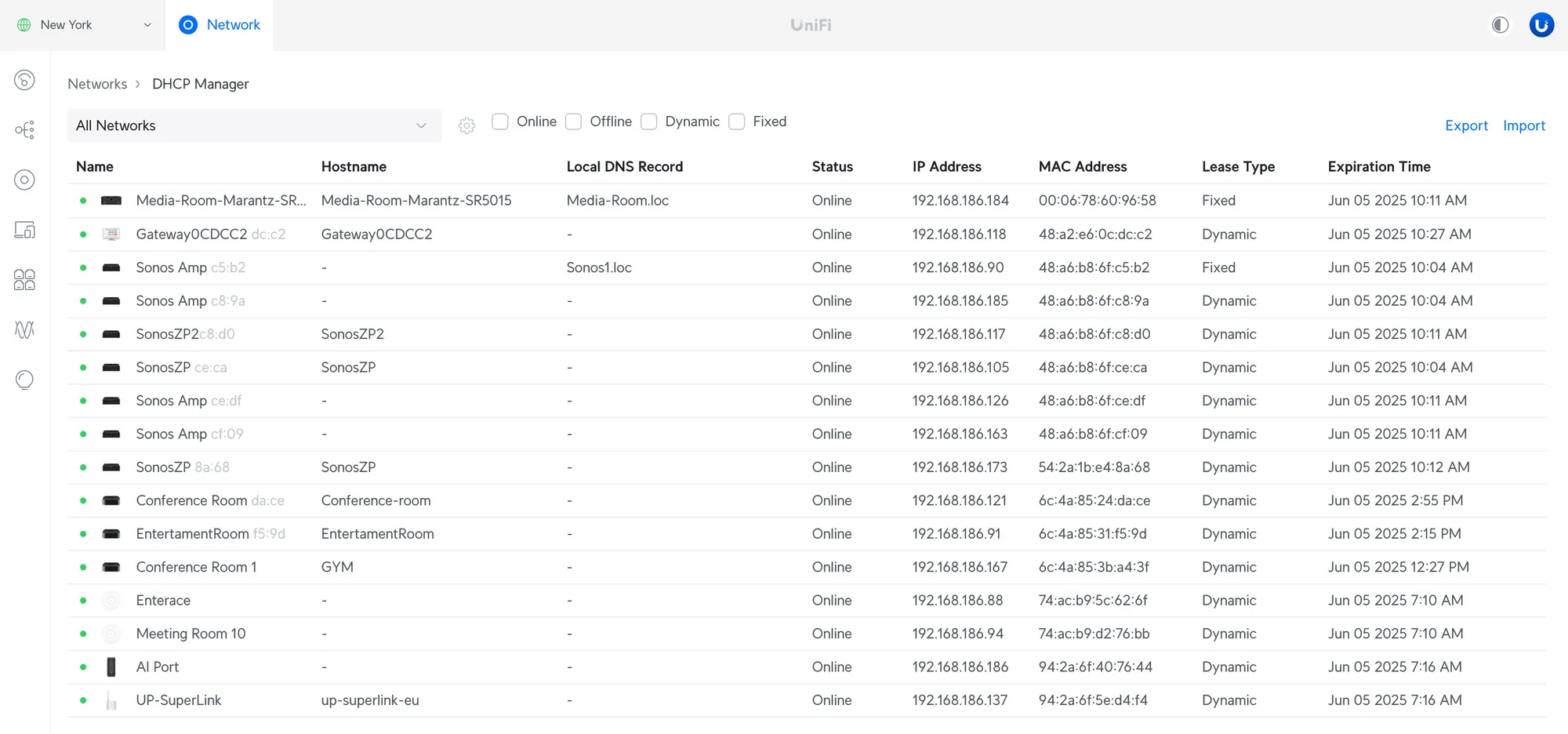Open the Networks breadcrumb link
1568x734 pixels.
(97, 84)
